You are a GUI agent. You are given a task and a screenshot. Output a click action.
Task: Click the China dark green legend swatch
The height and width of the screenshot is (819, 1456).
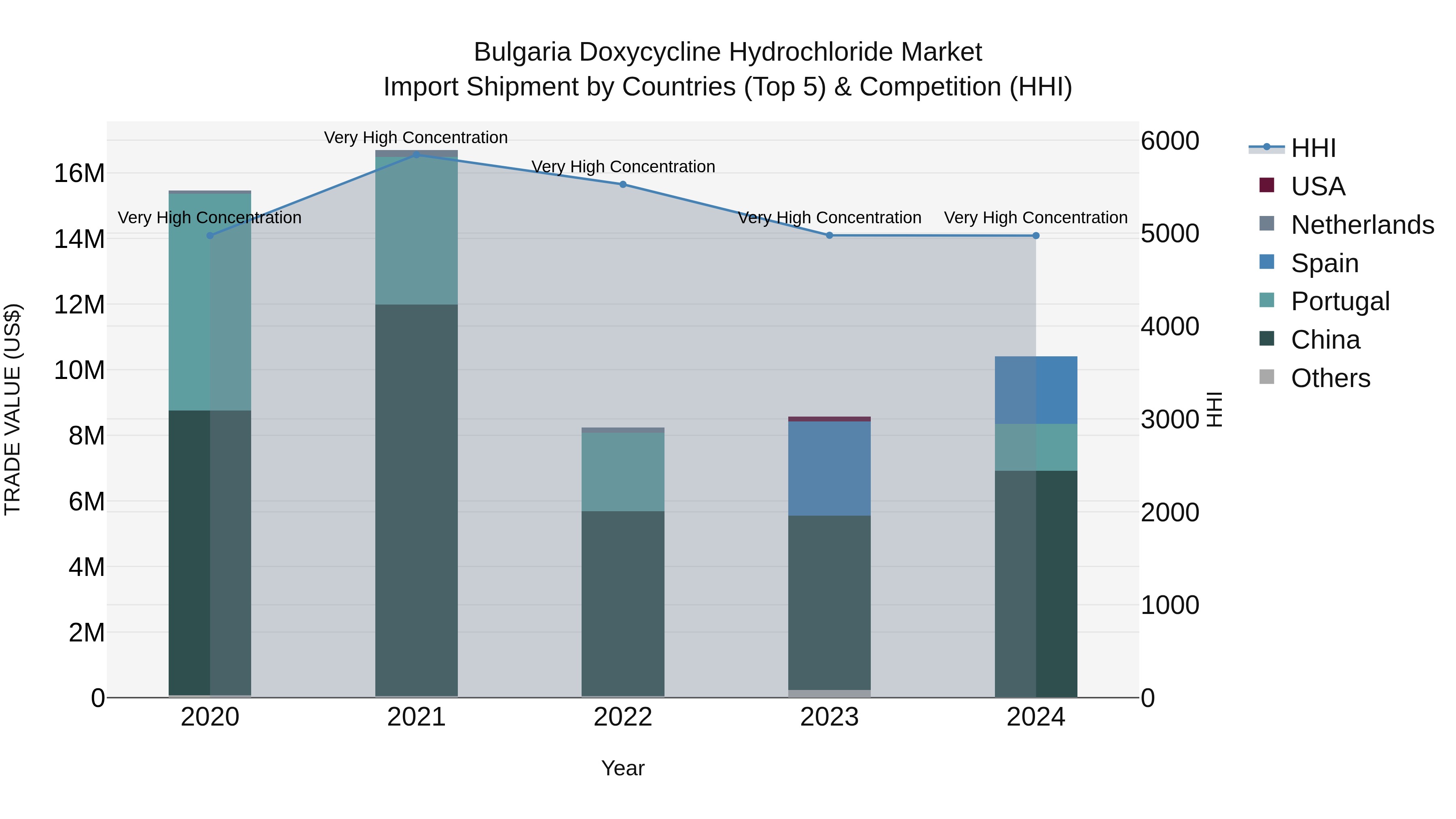click(1267, 339)
